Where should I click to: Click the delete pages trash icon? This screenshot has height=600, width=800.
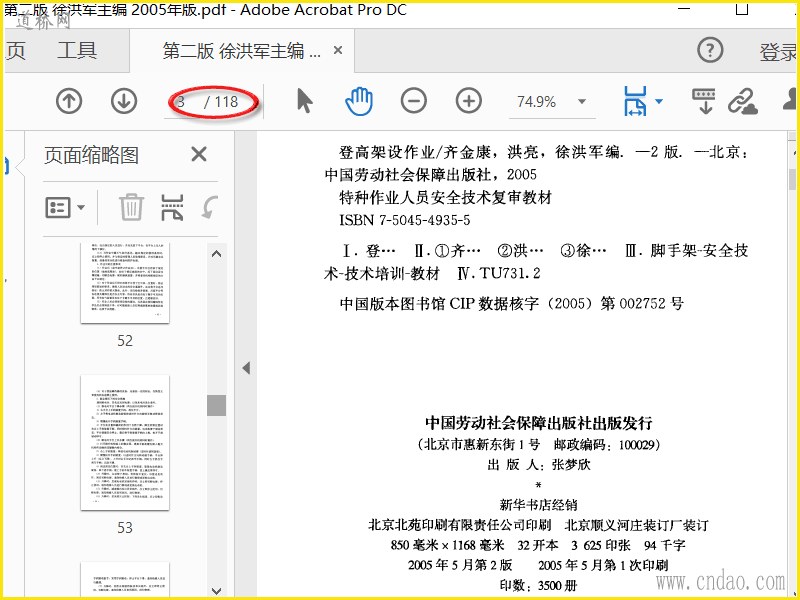point(131,207)
